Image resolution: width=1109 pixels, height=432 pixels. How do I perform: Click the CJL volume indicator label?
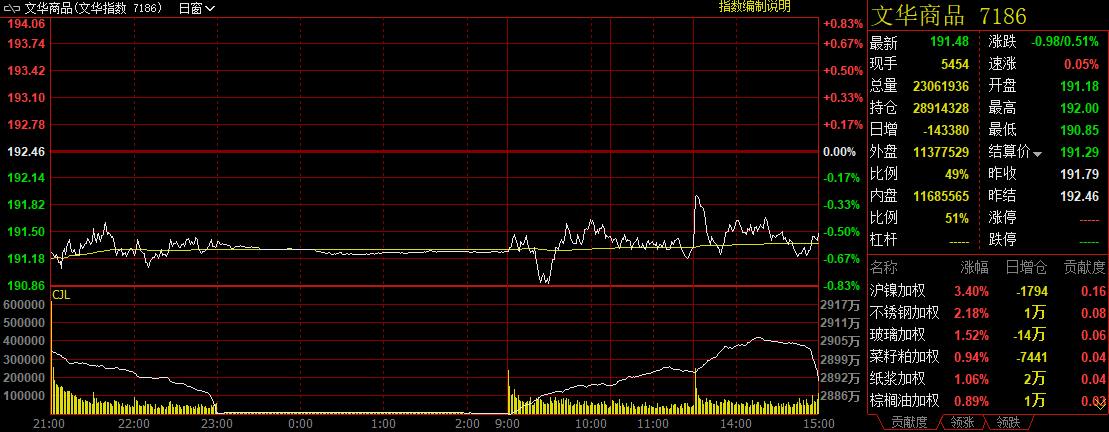pos(61,295)
